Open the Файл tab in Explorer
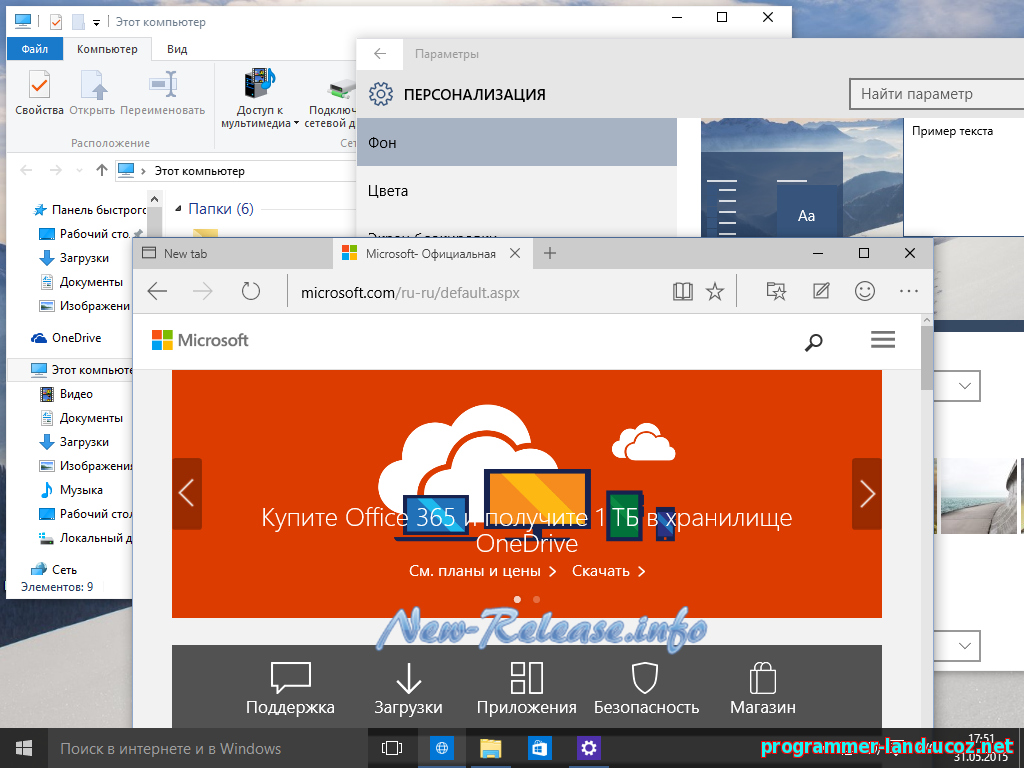This screenshot has width=1024, height=768. coord(35,49)
